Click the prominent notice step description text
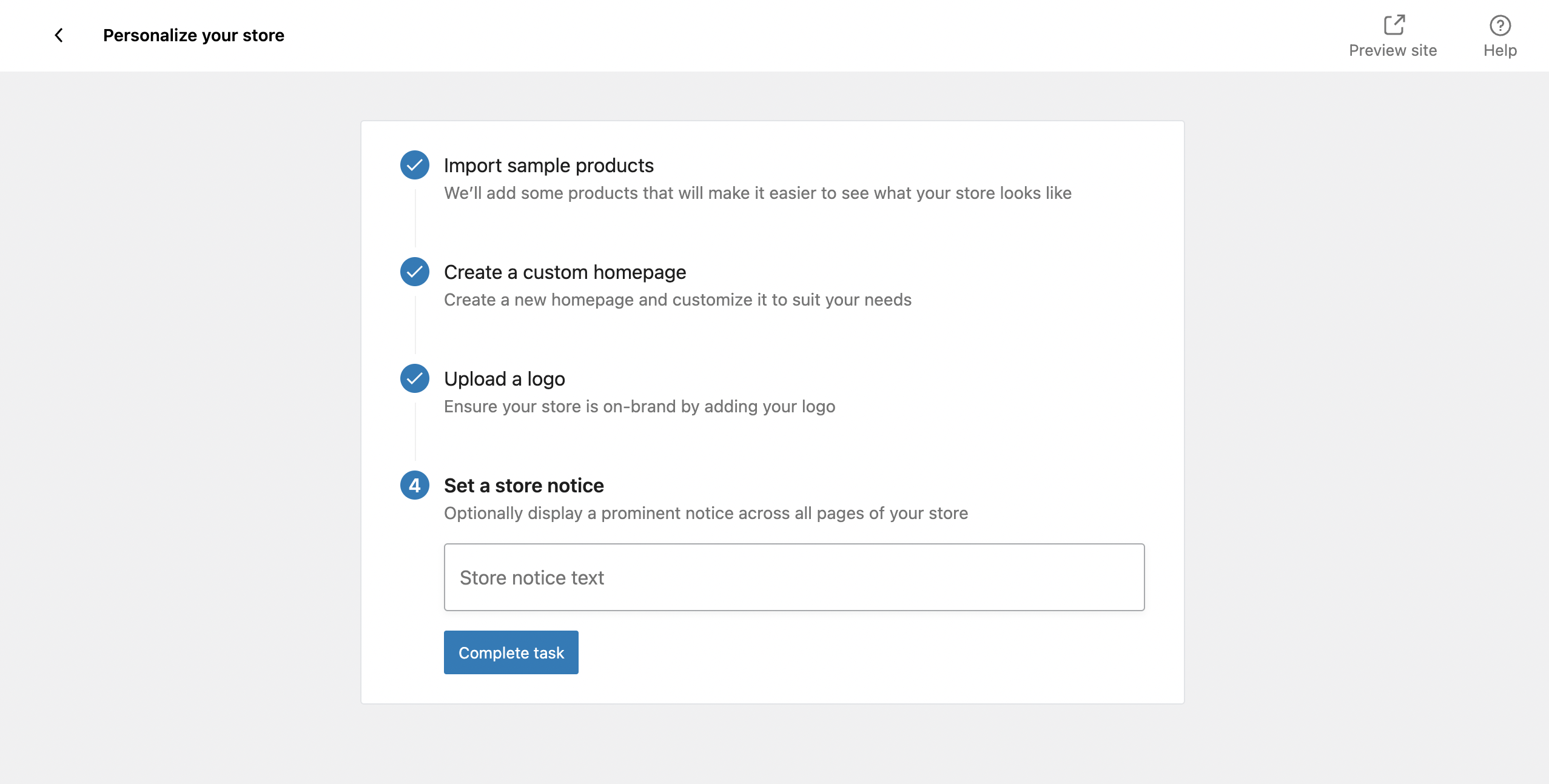The height and width of the screenshot is (784, 1549). [x=705, y=513]
